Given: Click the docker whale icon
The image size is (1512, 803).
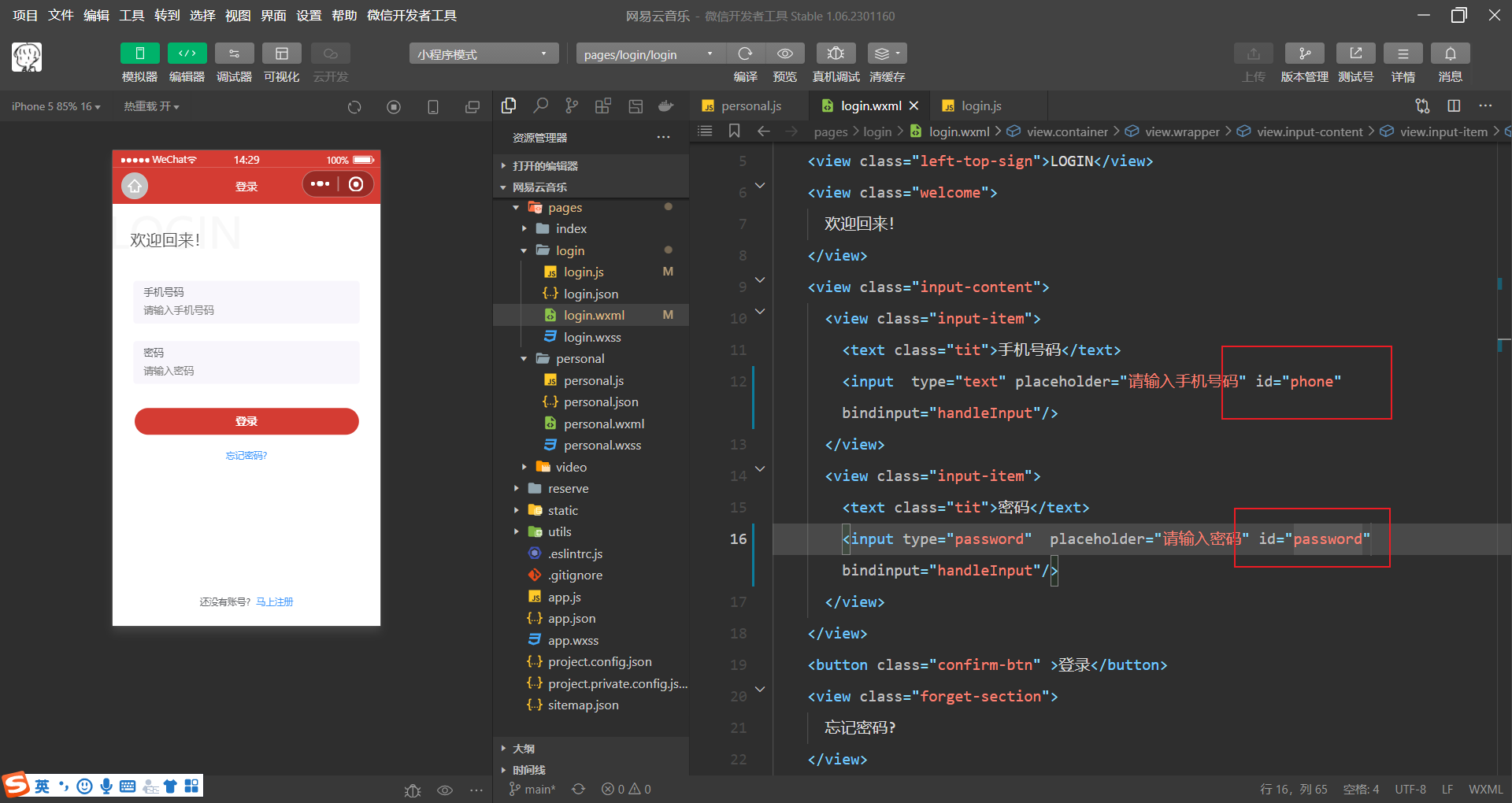Looking at the screenshot, I should (666, 105).
